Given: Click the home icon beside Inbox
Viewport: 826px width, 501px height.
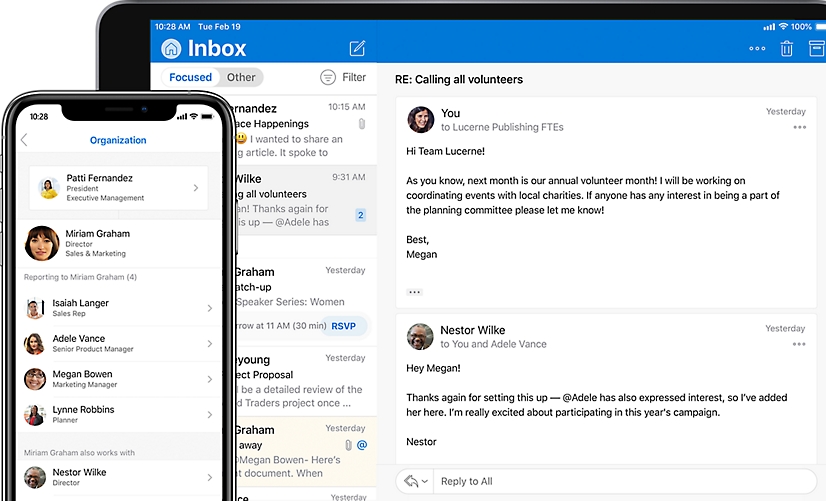Looking at the screenshot, I should [172, 49].
